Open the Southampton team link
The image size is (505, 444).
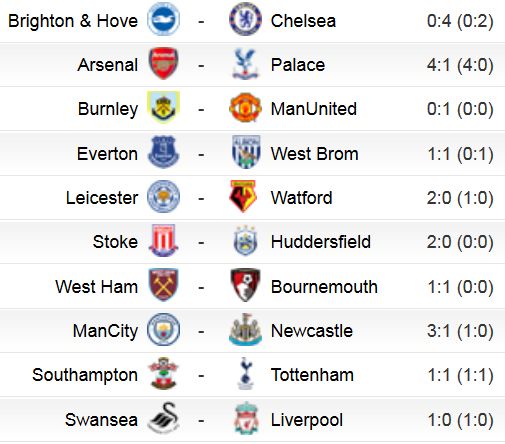coord(85,375)
